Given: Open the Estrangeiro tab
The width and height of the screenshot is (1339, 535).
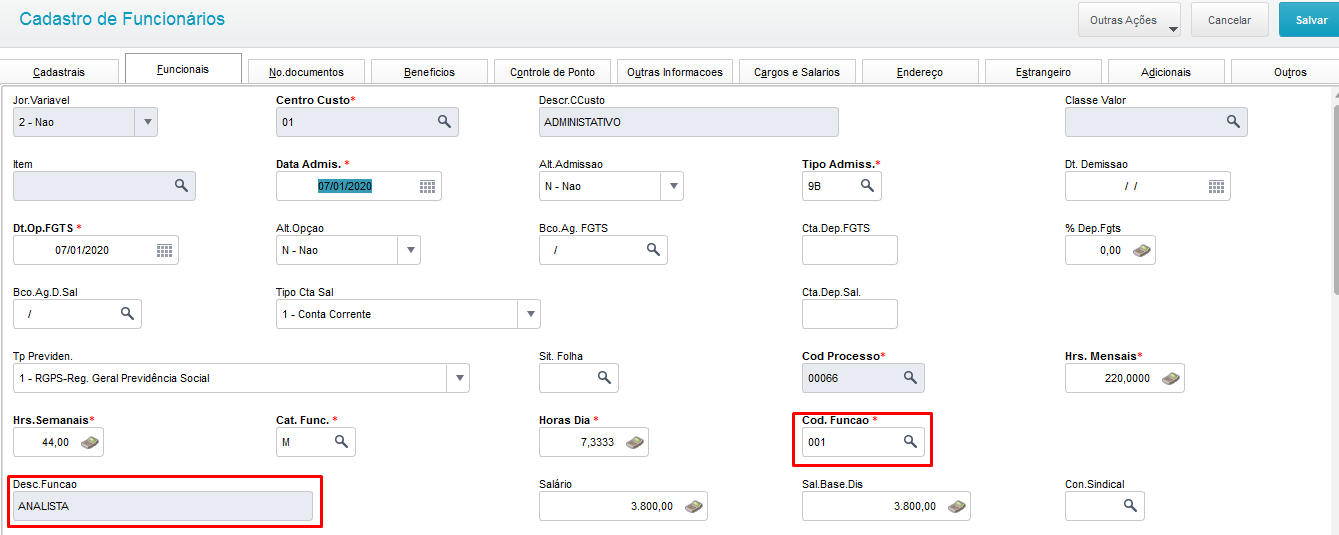Looking at the screenshot, I should 1043,72.
